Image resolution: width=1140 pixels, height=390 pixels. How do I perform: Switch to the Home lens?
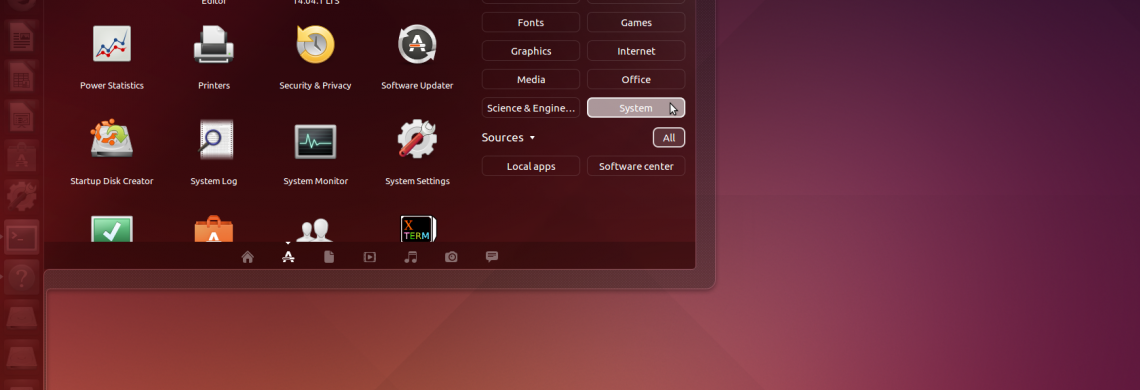tap(248, 257)
